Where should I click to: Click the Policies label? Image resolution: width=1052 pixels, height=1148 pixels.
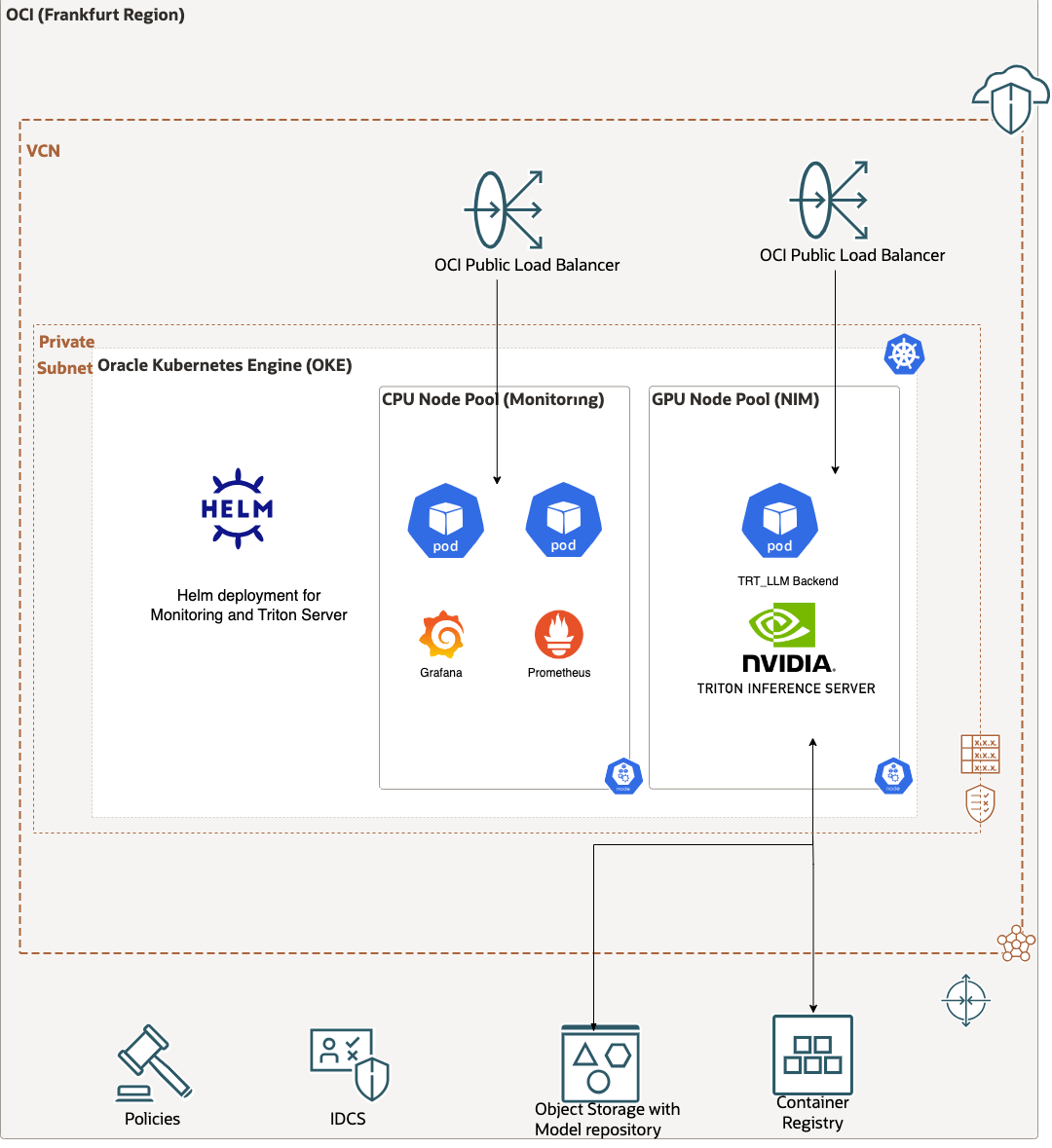pos(152,1120)
